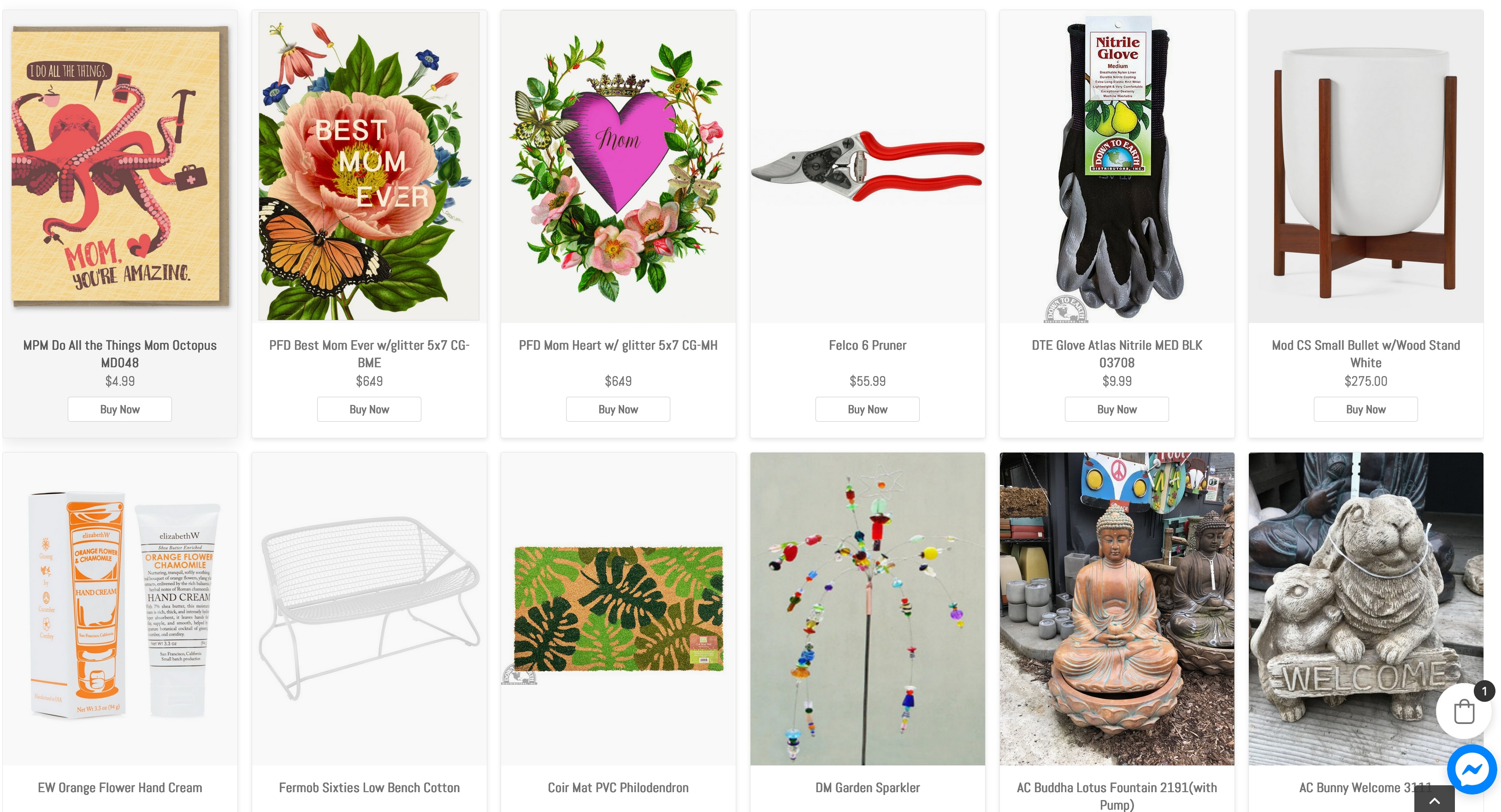1501x812 pixels.
Task: Click the cart item count badge
Action: [x=1484, y=691]
